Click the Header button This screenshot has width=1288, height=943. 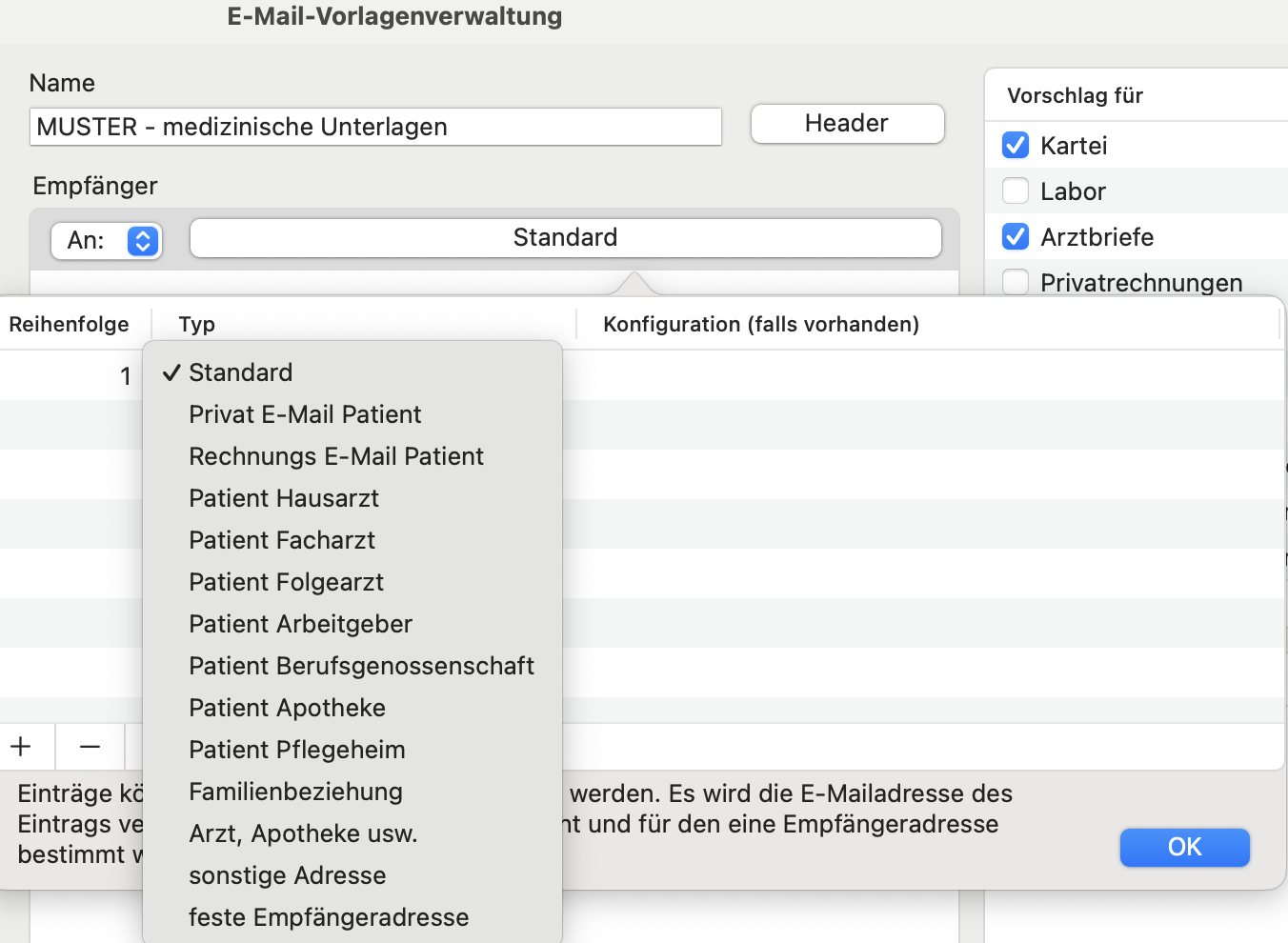coord(846,124)
